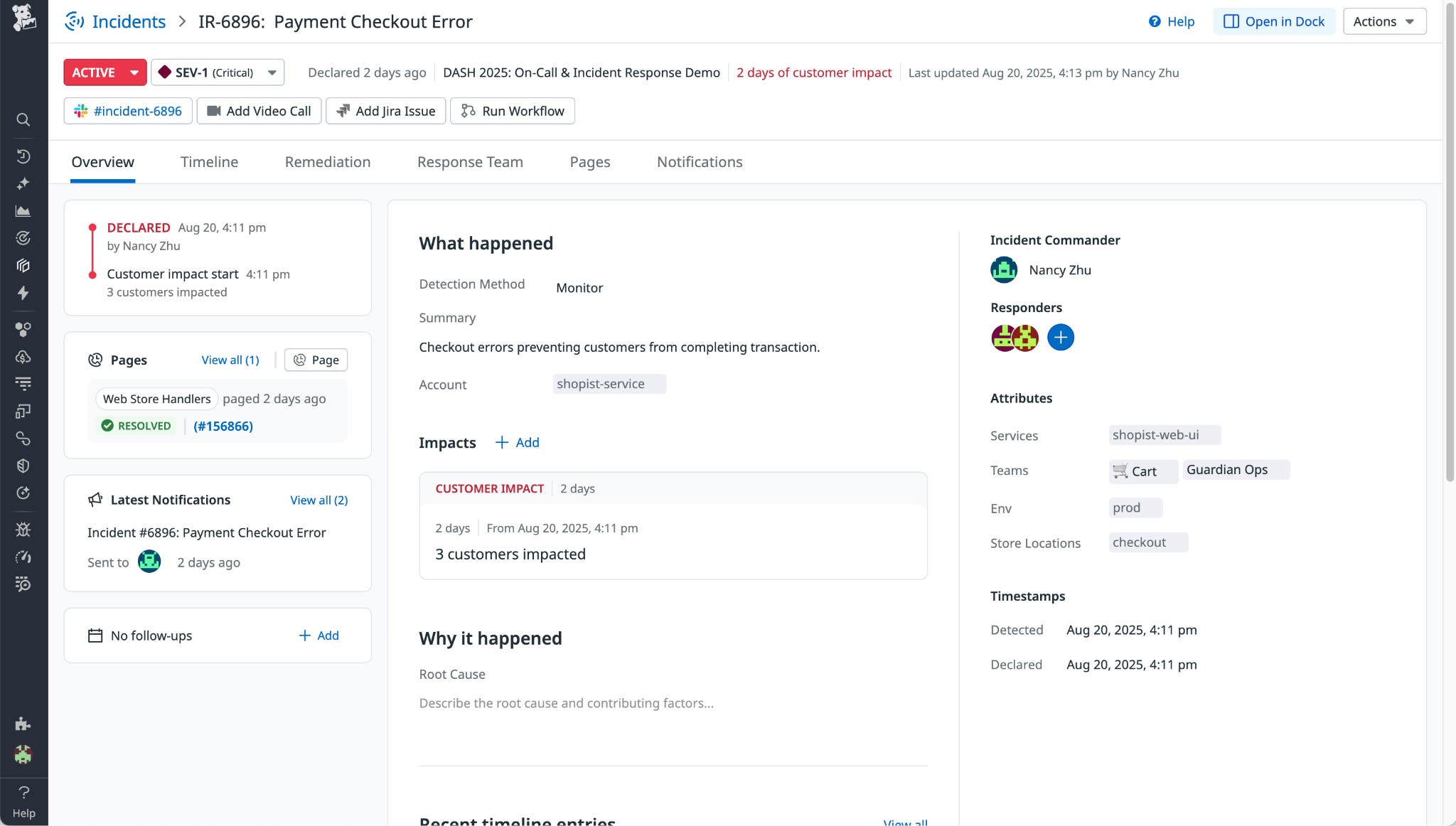Open the Response Team tab
Image resolution: width=1456 pixels, height=826 pixels.
[x=469, y=162]
